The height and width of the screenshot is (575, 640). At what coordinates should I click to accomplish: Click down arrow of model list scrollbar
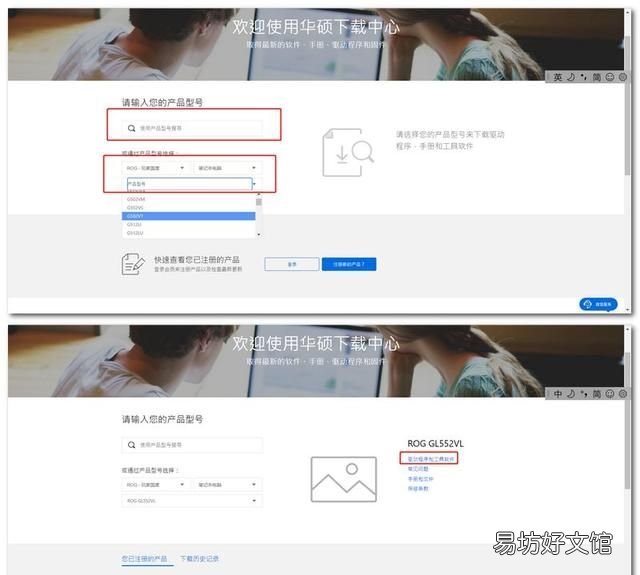click(x=259, y=235)
